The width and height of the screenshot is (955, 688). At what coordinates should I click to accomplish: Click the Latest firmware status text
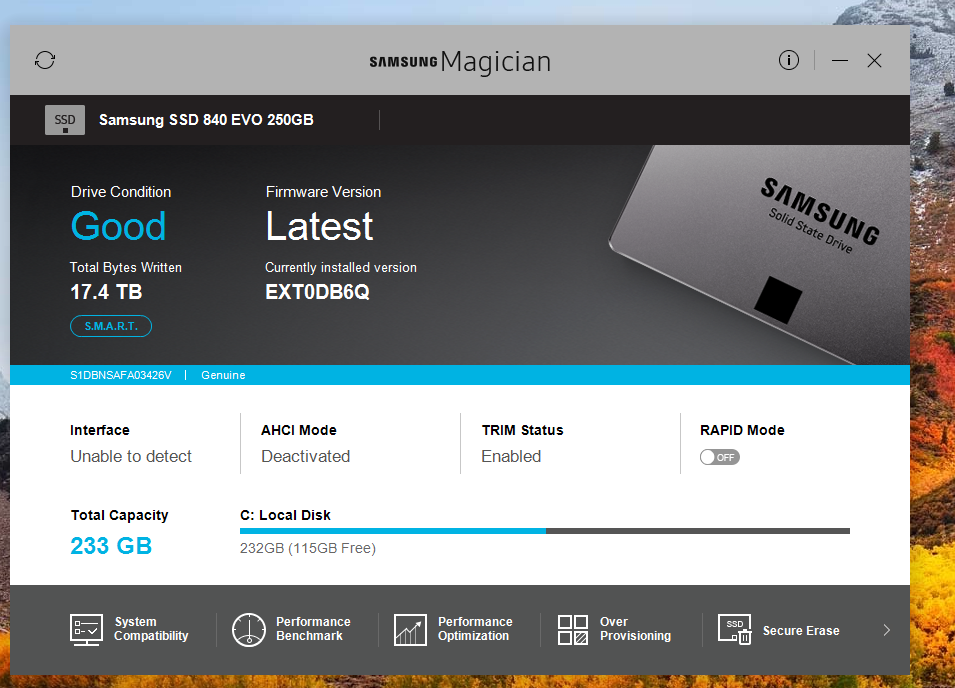[x=319, y=226]
